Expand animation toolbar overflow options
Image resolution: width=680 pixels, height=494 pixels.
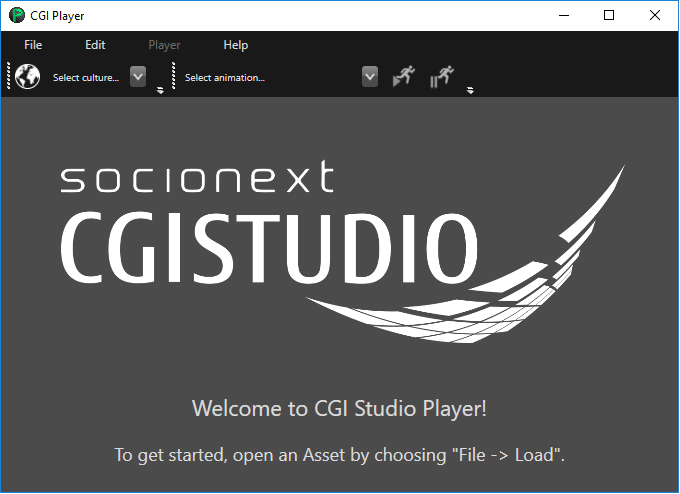(x=470, y=90)
